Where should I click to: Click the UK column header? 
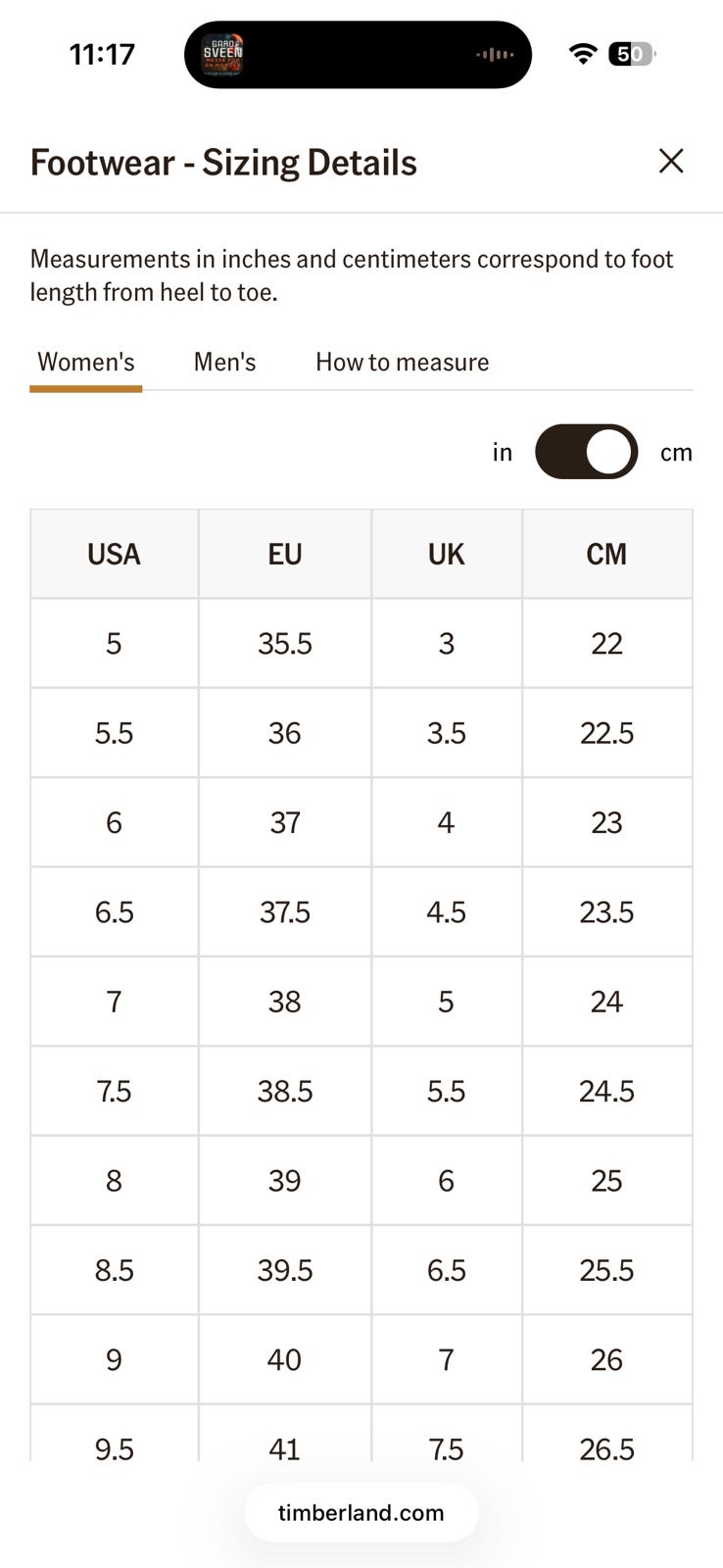(446, 554)
